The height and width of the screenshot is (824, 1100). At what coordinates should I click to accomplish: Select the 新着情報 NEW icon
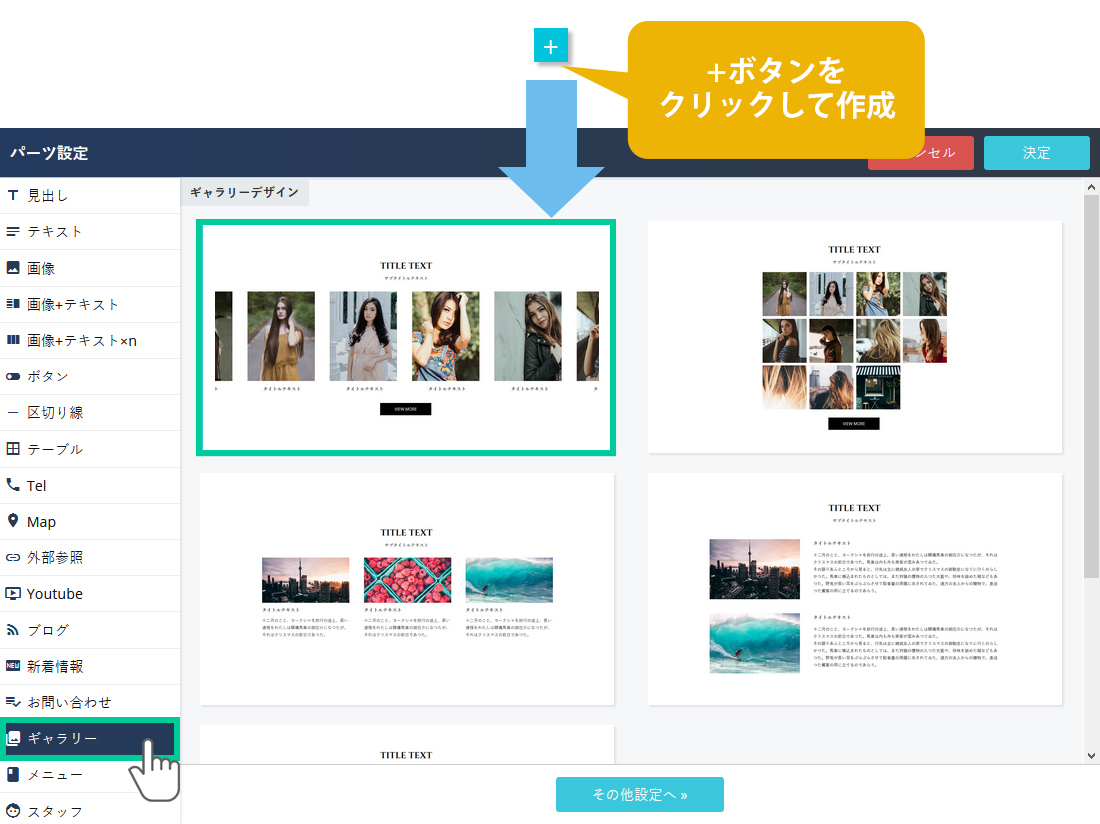point(13,666)
